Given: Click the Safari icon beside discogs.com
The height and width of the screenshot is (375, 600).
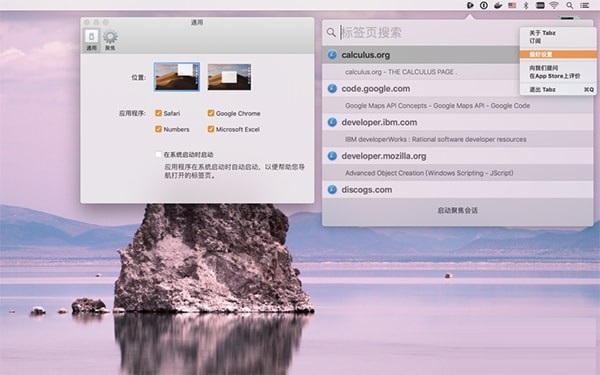Looking at the screenshot, I should 332,190.
